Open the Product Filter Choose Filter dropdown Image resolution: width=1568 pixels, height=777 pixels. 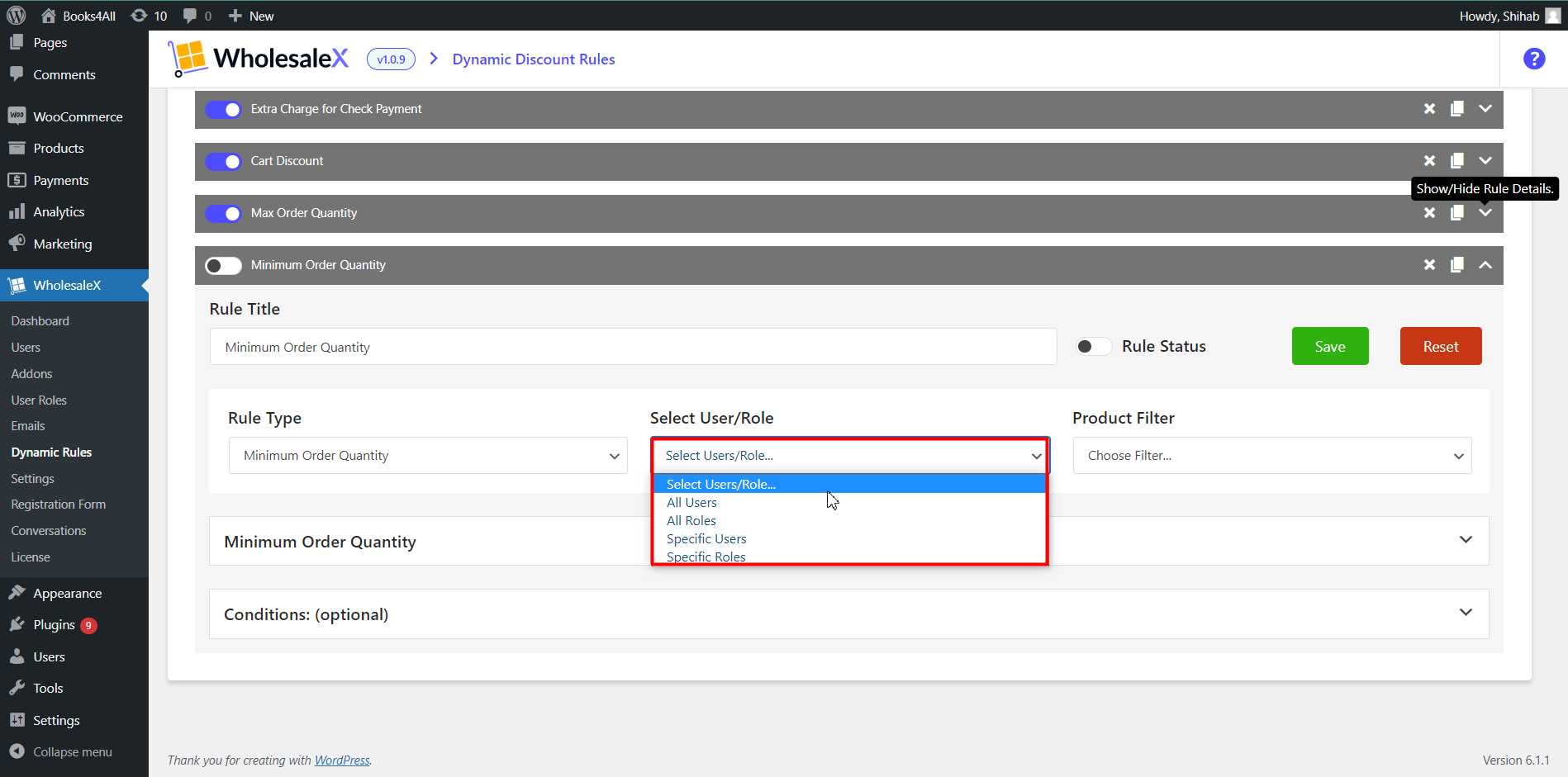coord(1272,456)
